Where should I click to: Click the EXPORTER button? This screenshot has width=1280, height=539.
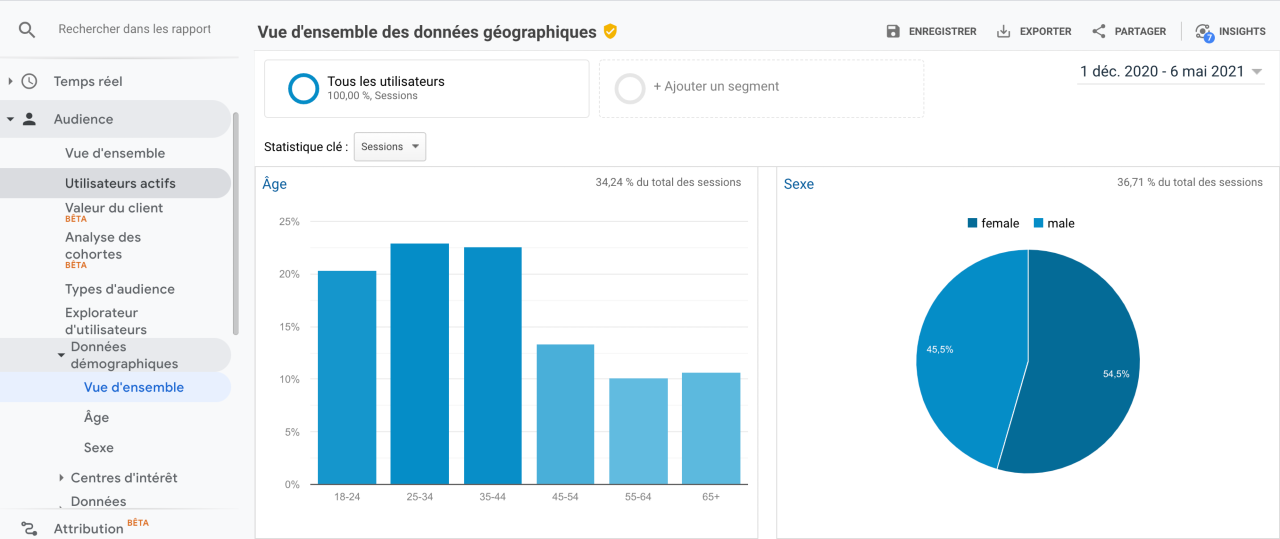click(x=1034, y=31)
